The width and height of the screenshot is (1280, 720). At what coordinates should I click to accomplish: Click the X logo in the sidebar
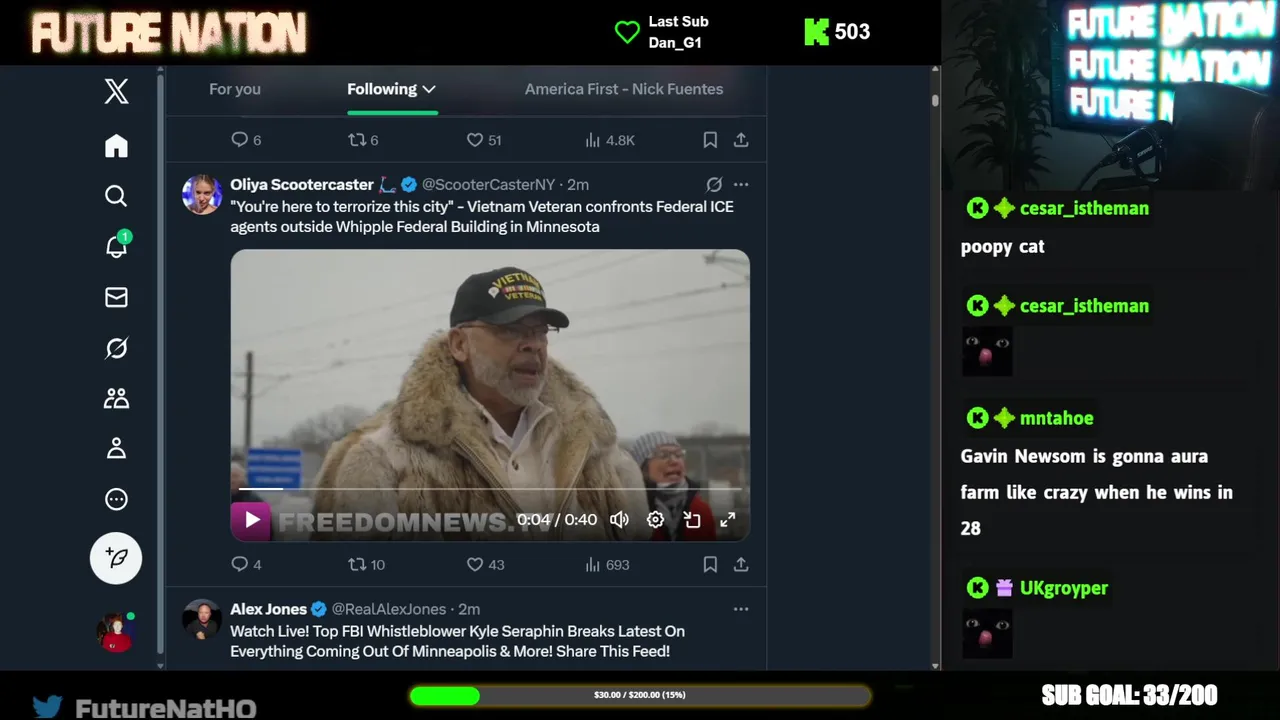point(116,91)
